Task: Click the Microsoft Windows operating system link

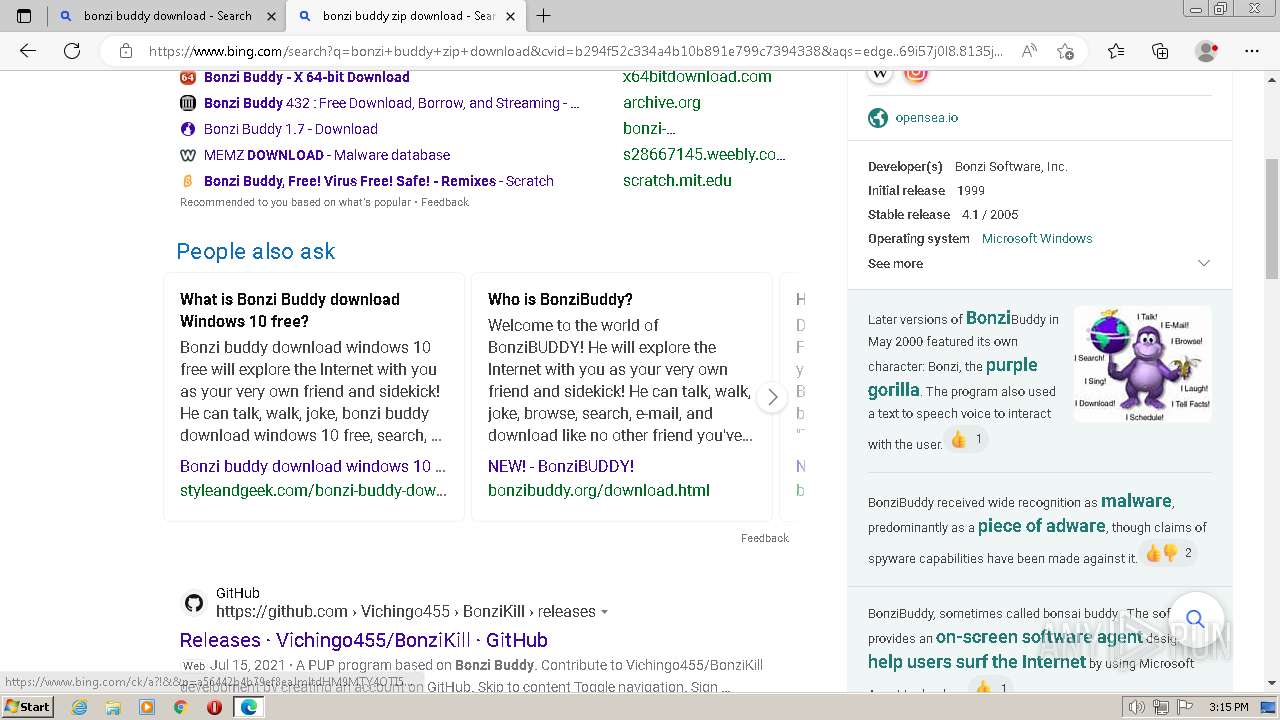Action: (1037, 239)
